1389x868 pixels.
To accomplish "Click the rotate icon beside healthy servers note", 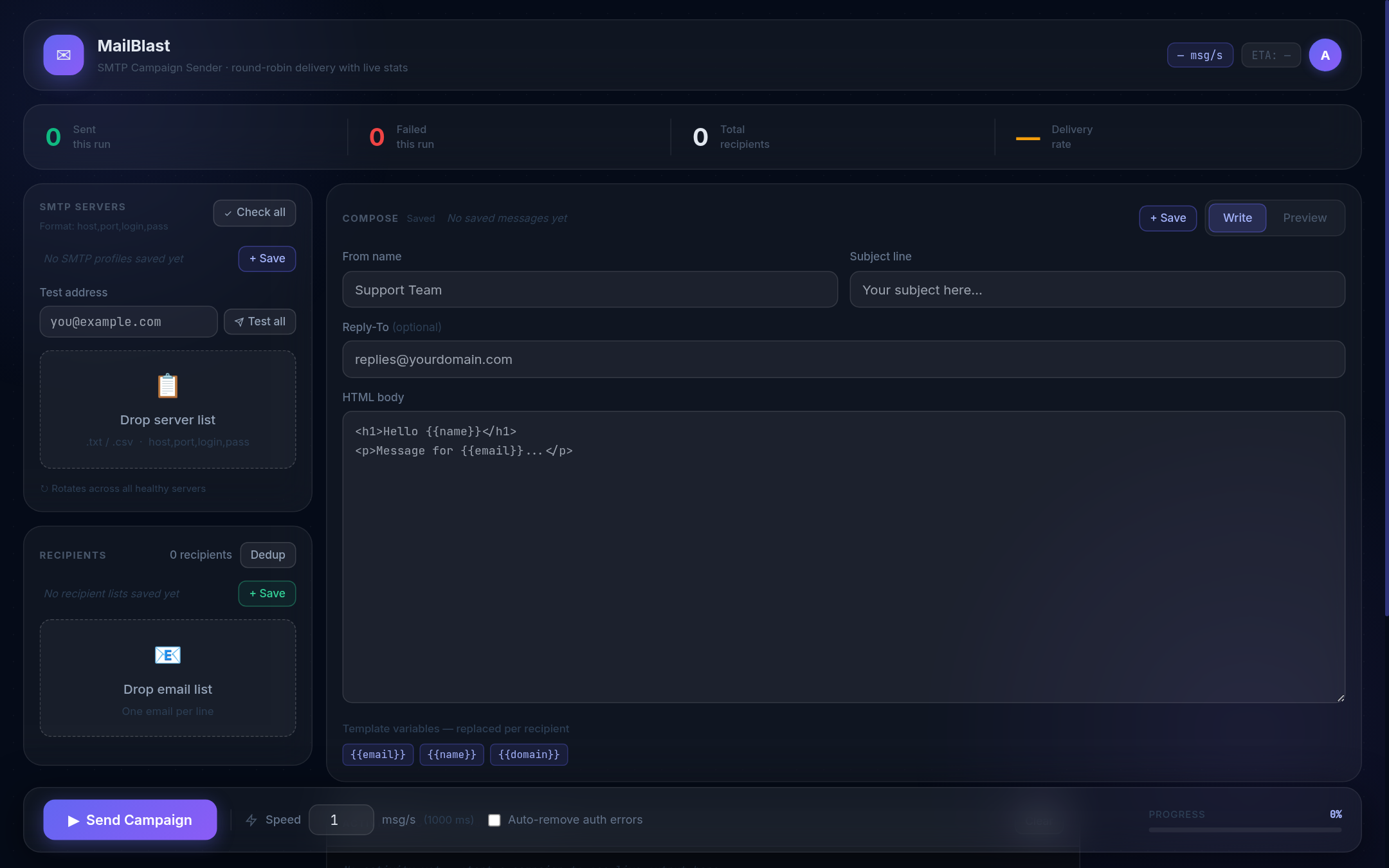I will click(x=44, y=489).
